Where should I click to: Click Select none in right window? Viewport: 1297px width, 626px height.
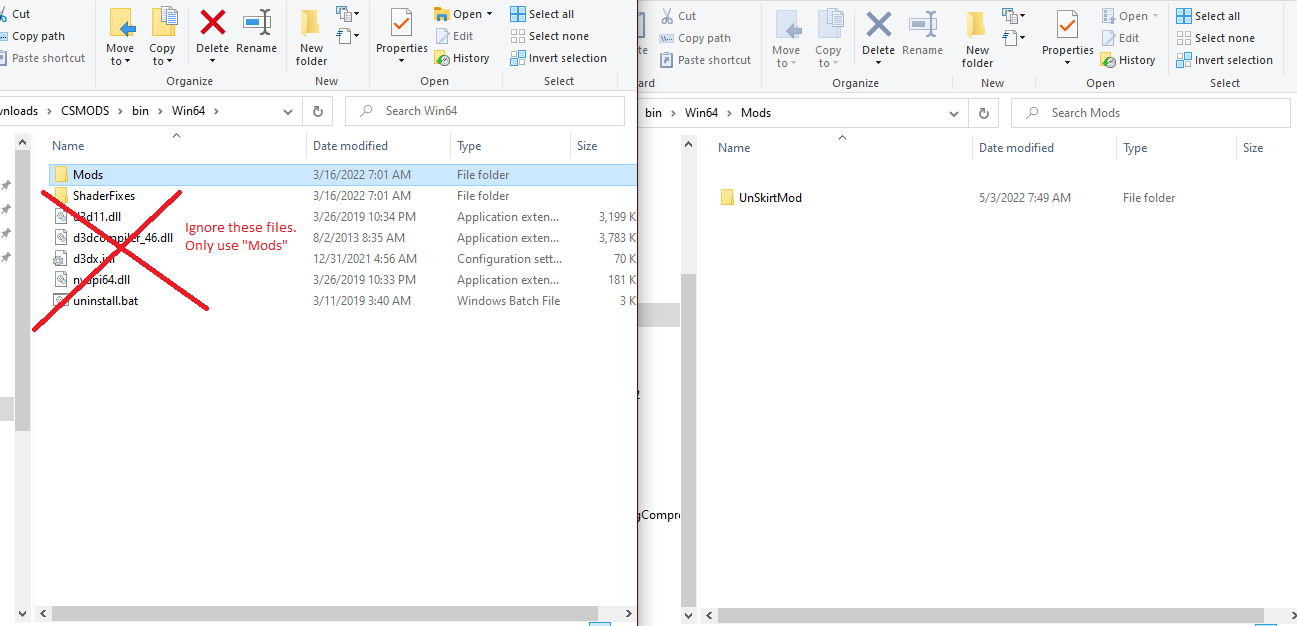(x=1214, y=38)
